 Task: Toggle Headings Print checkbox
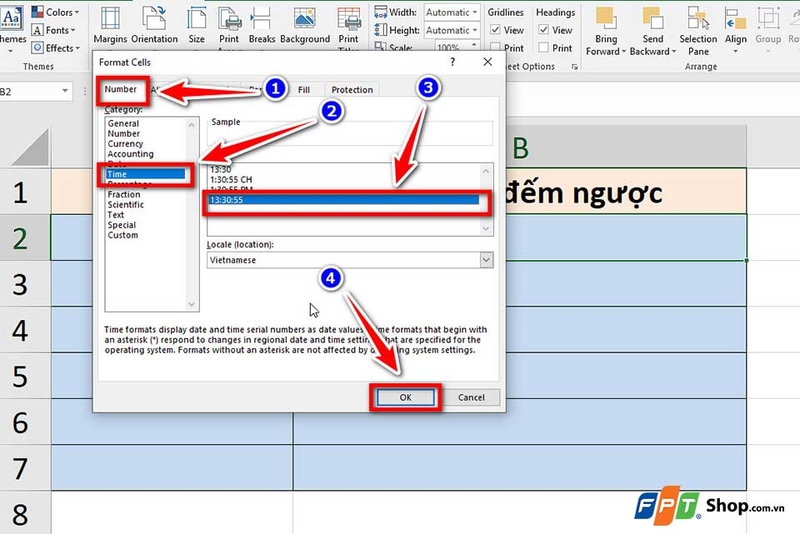click(544, 47)
